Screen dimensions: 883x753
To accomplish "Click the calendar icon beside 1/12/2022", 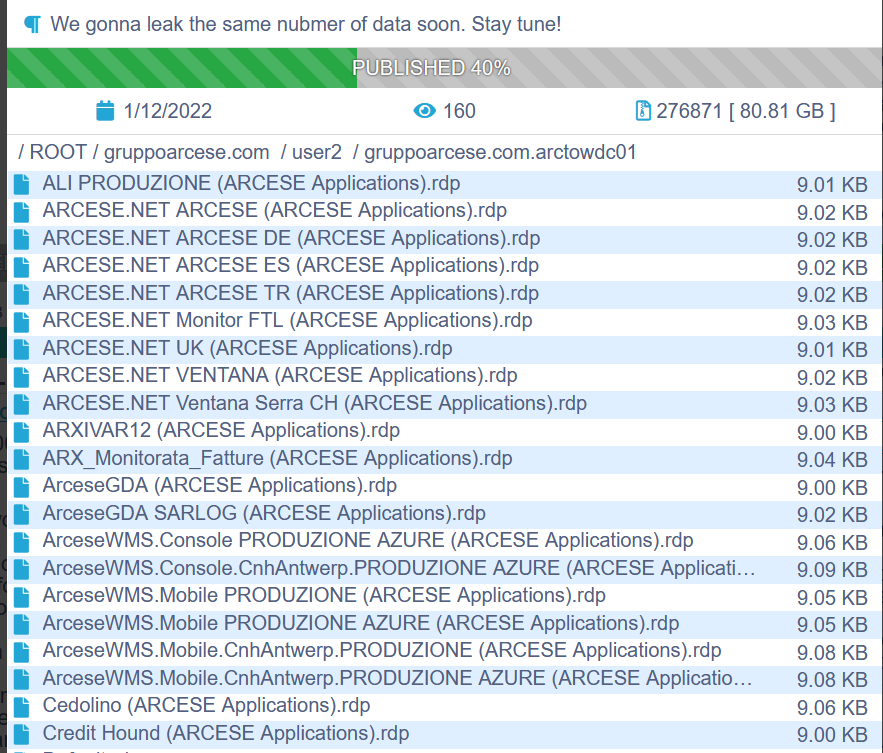I will click(105, 111).
